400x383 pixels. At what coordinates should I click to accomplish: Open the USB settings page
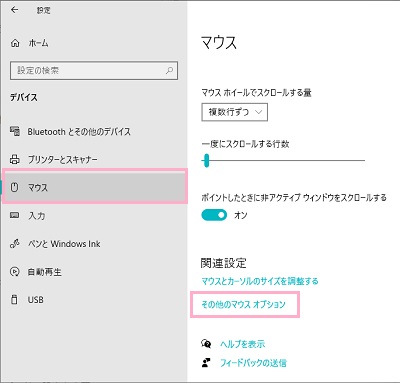[36, 300]
